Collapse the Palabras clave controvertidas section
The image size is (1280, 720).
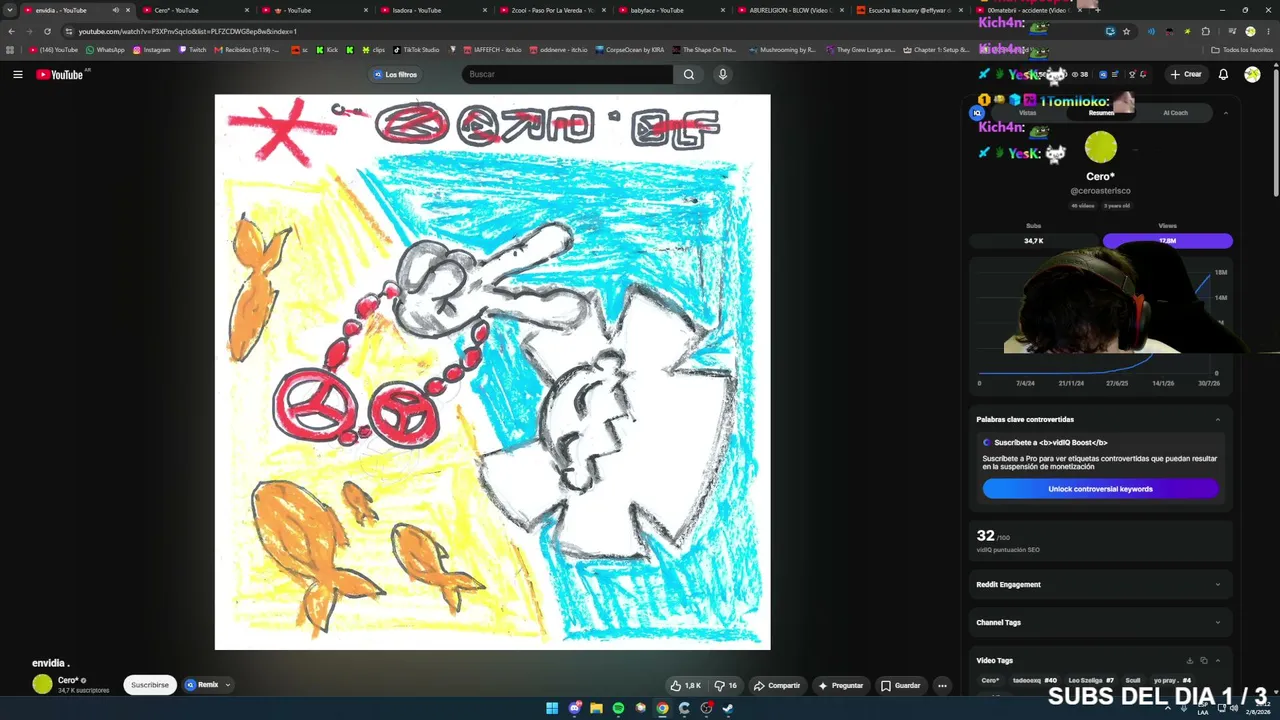coord(1217,419)
